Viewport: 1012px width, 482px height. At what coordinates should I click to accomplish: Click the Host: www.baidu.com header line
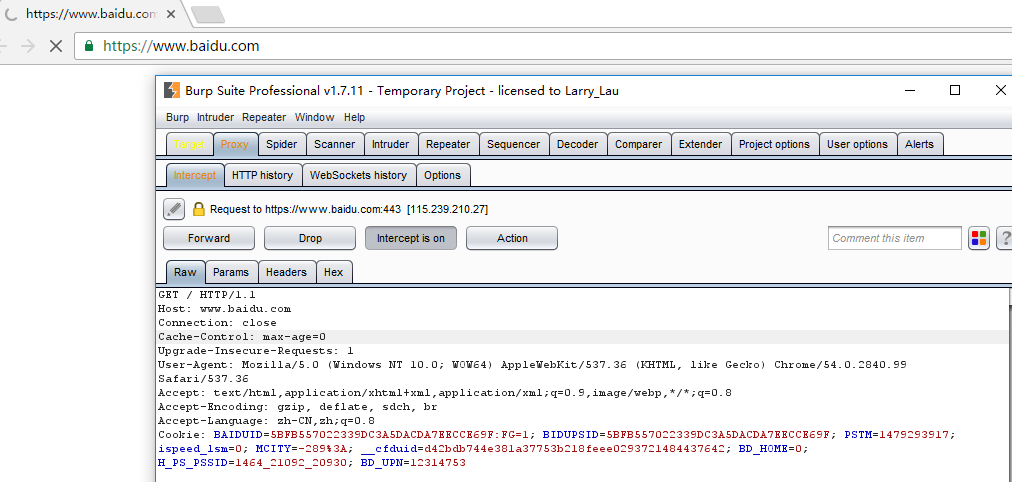224,309
